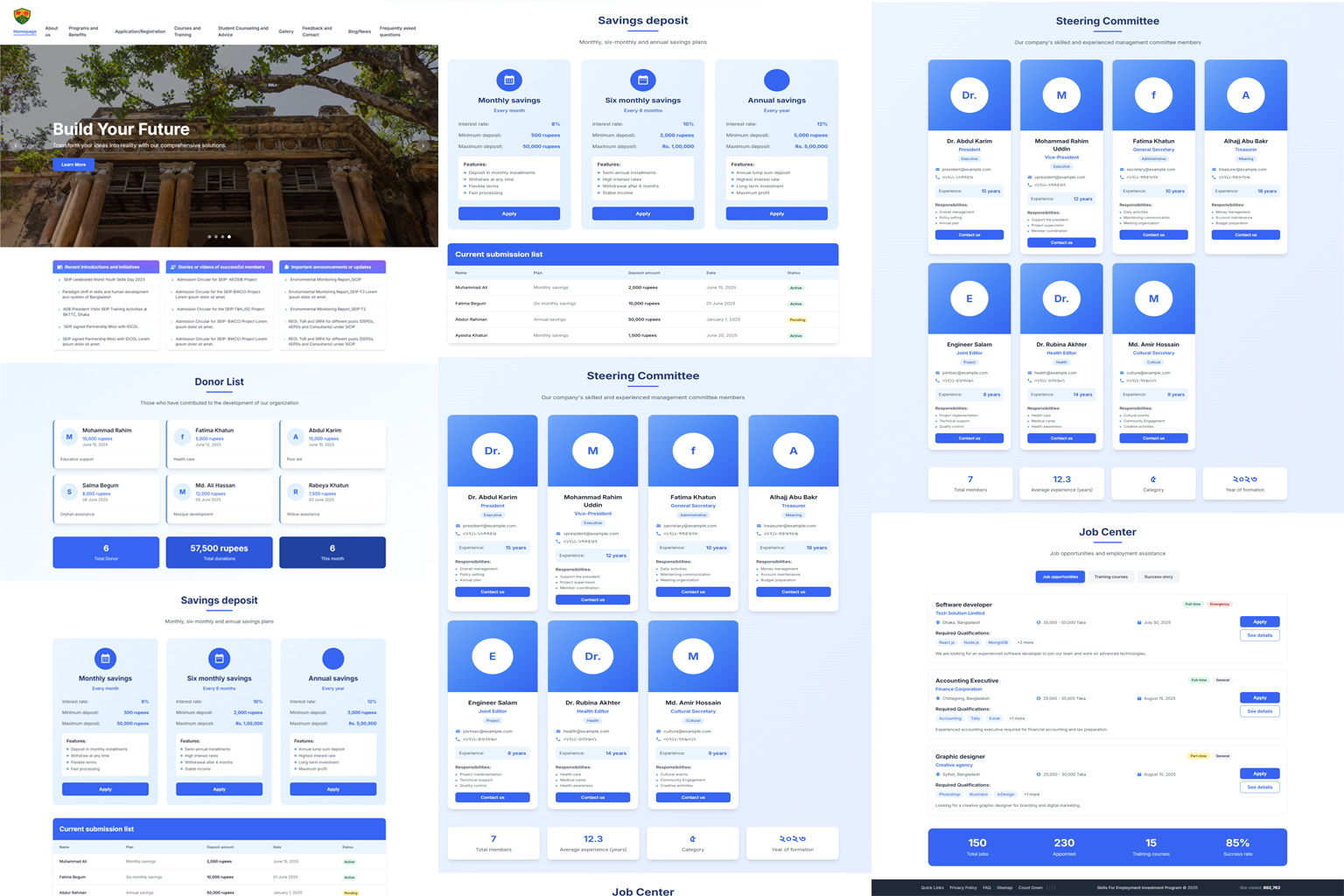Go to the previous carousel slide arrow

[15, 146]
